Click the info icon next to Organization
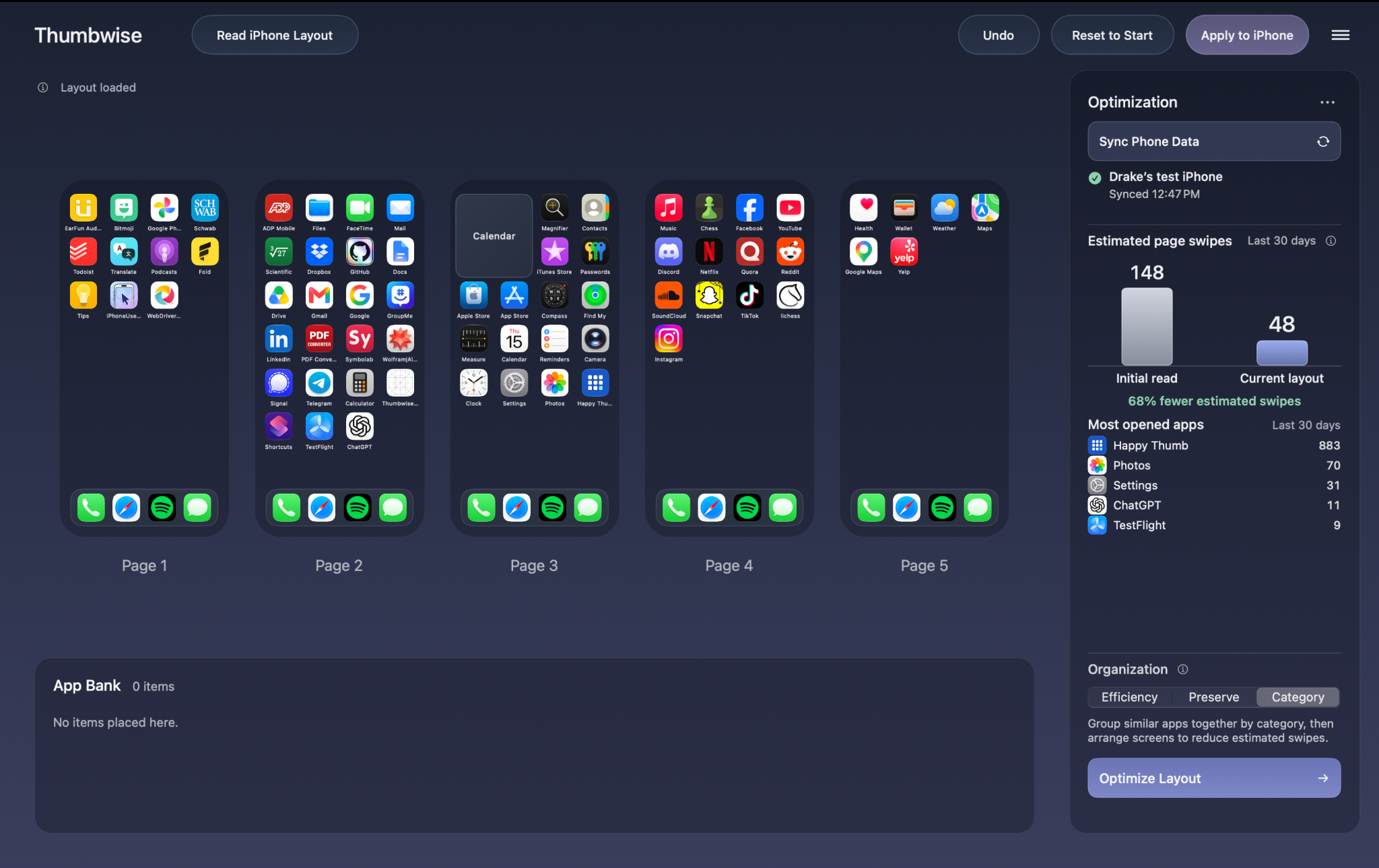Screen dimensions: 1379x868 tap(1183, 669)
